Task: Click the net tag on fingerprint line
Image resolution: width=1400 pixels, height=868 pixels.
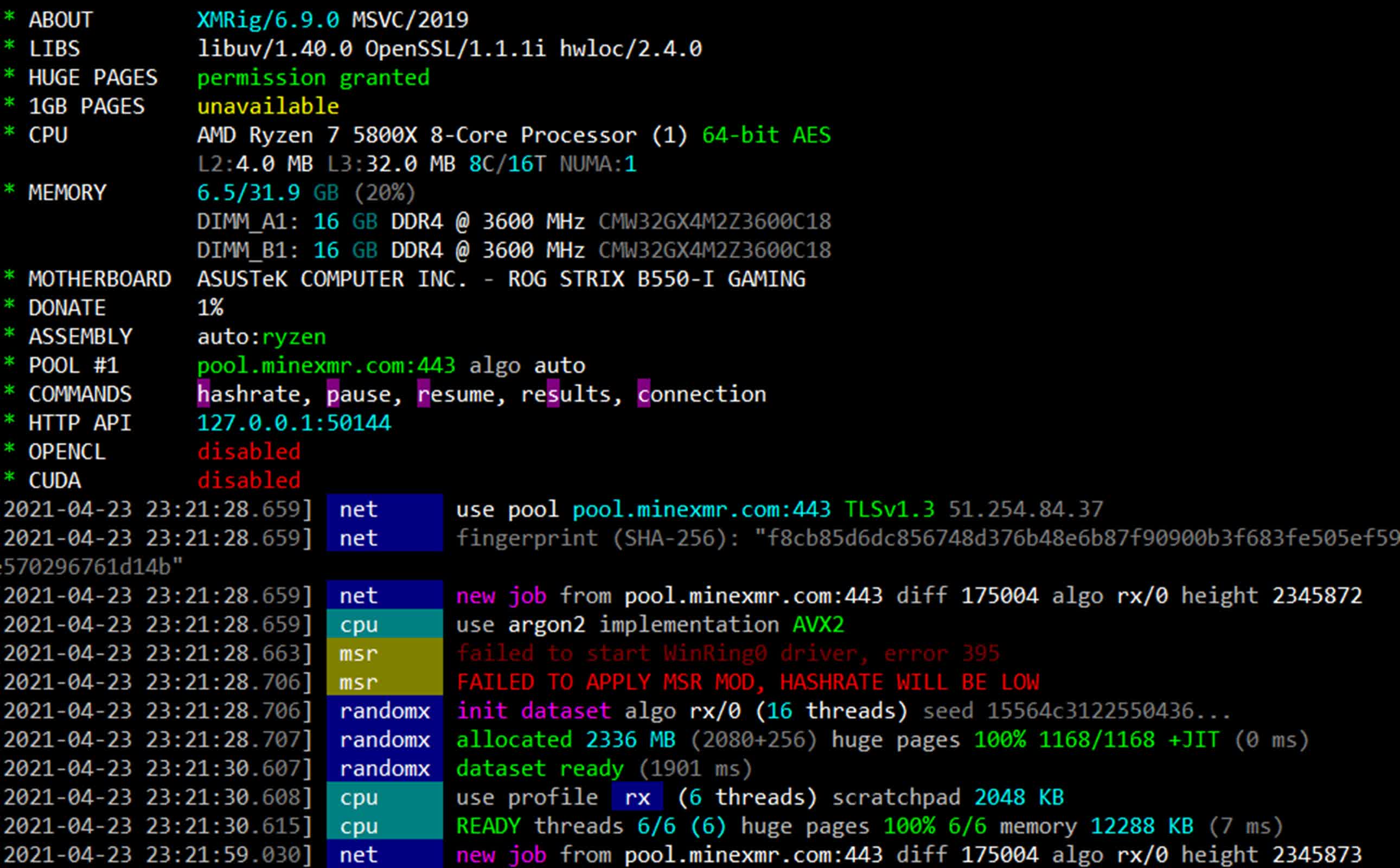Action: coord(384,539)
